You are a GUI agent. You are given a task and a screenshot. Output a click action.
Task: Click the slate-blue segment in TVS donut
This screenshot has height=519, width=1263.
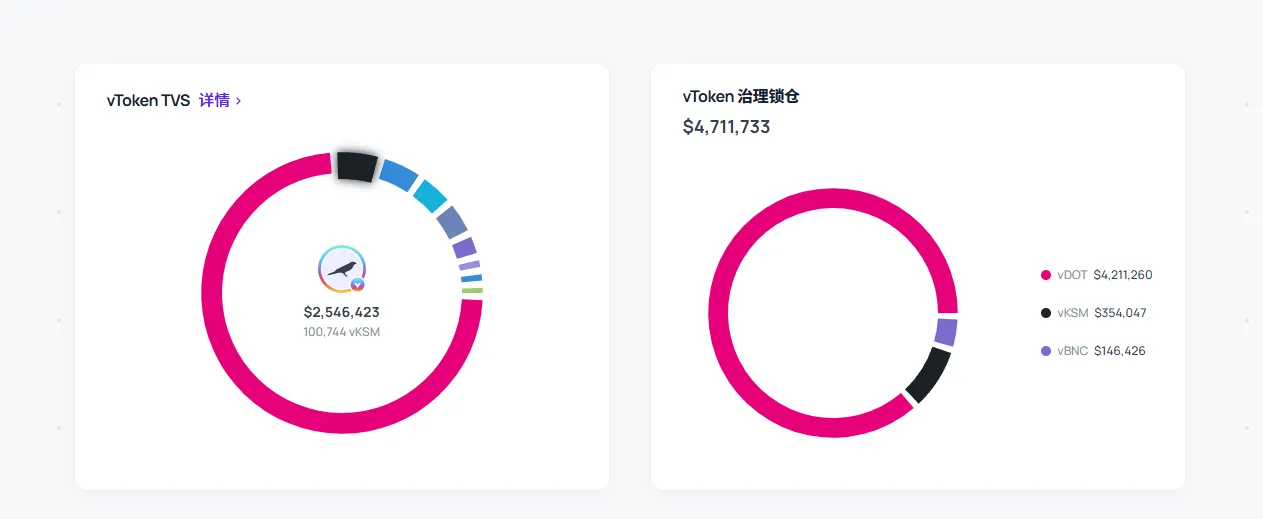point(452,222)
